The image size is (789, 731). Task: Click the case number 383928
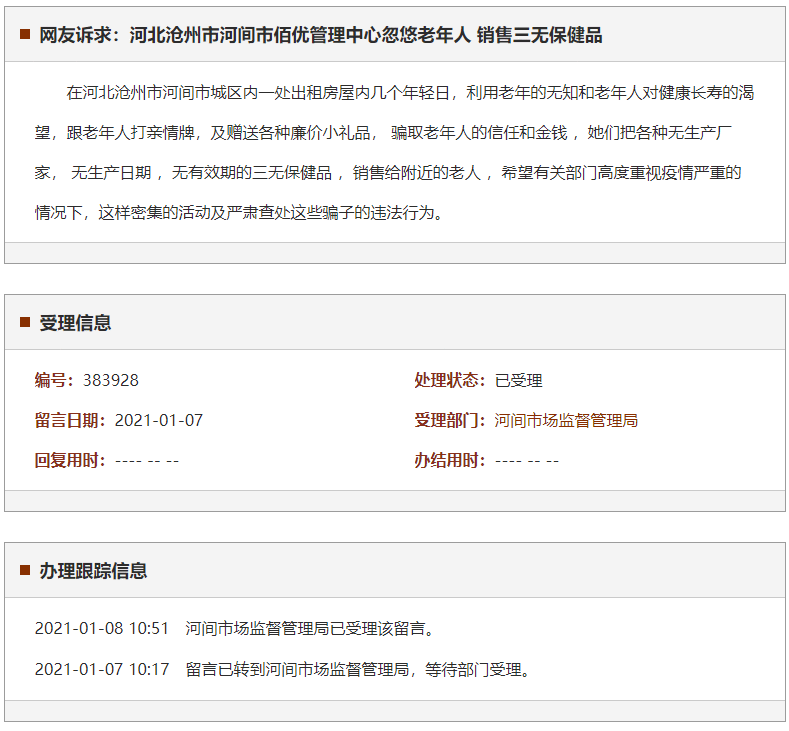tap(111, 380)
